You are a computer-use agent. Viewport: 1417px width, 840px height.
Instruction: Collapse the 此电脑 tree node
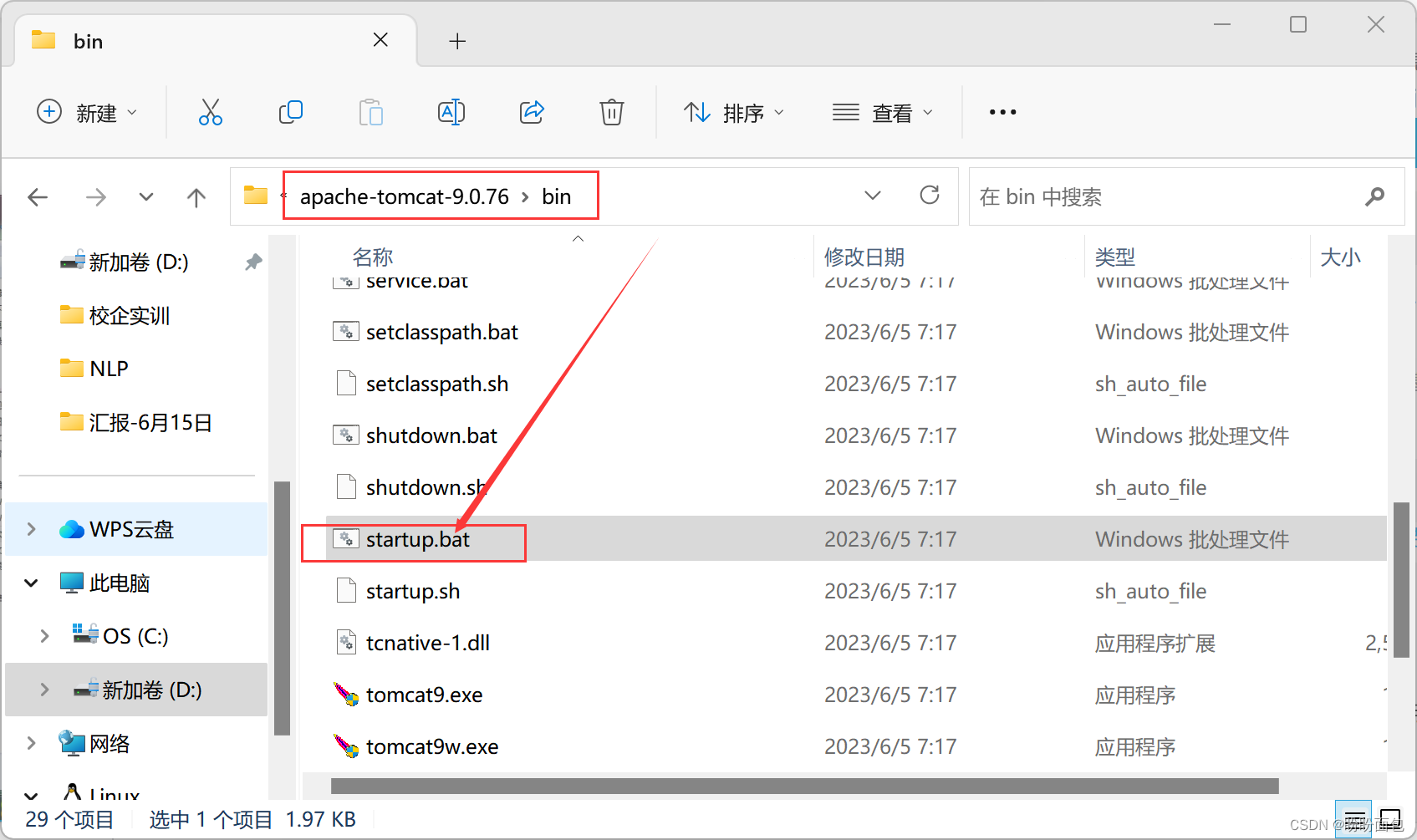[x=31, y=583]
